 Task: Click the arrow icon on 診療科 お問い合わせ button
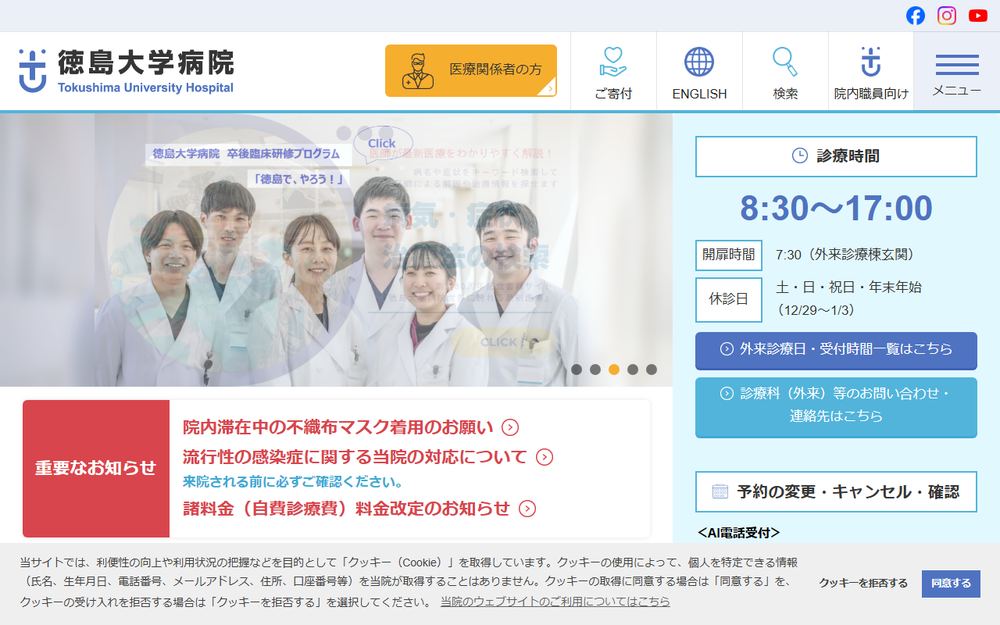pyautogui.click(x=726, y=393)
